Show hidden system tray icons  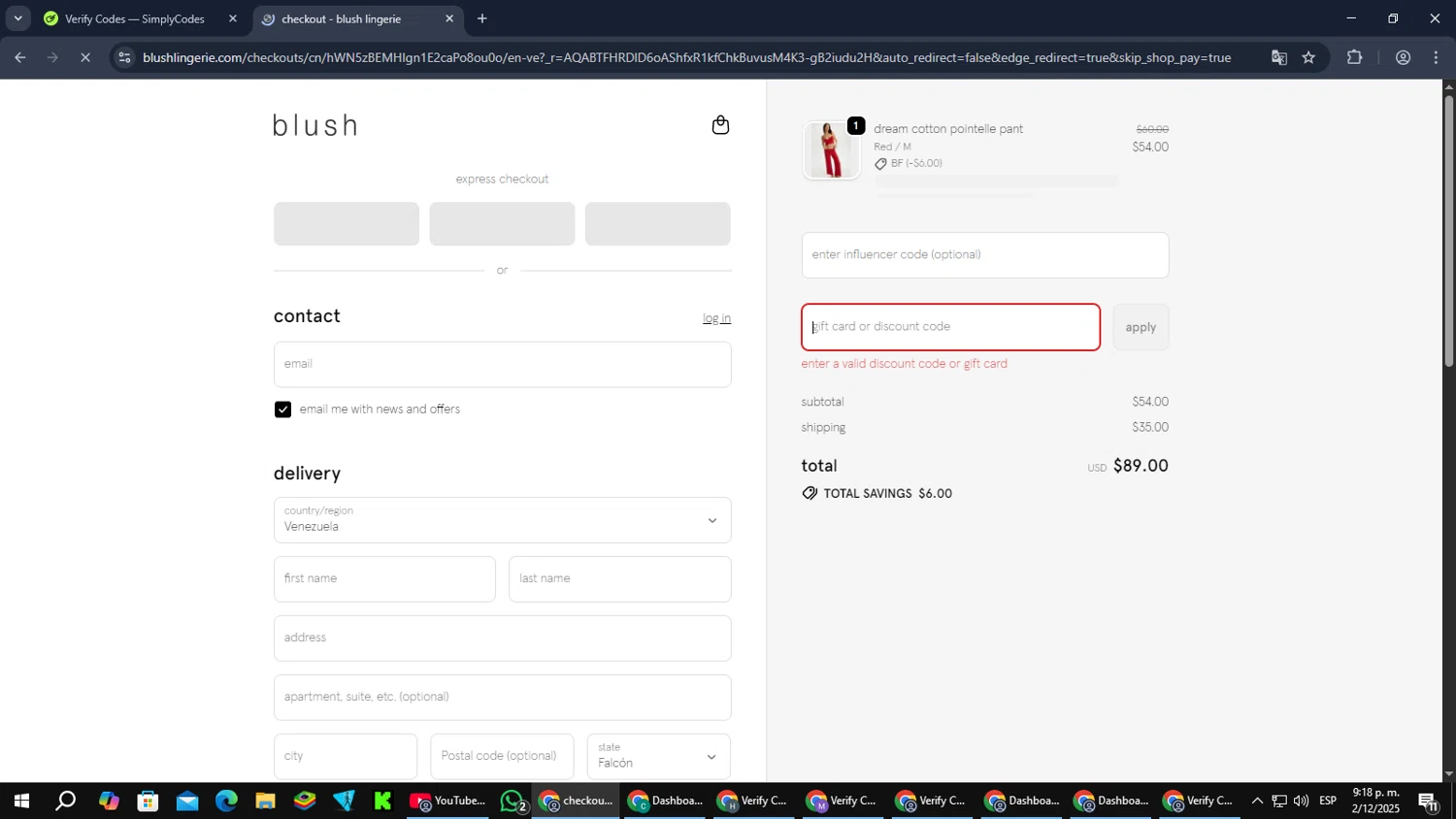pyautogui.click(x=1257, y=802)
